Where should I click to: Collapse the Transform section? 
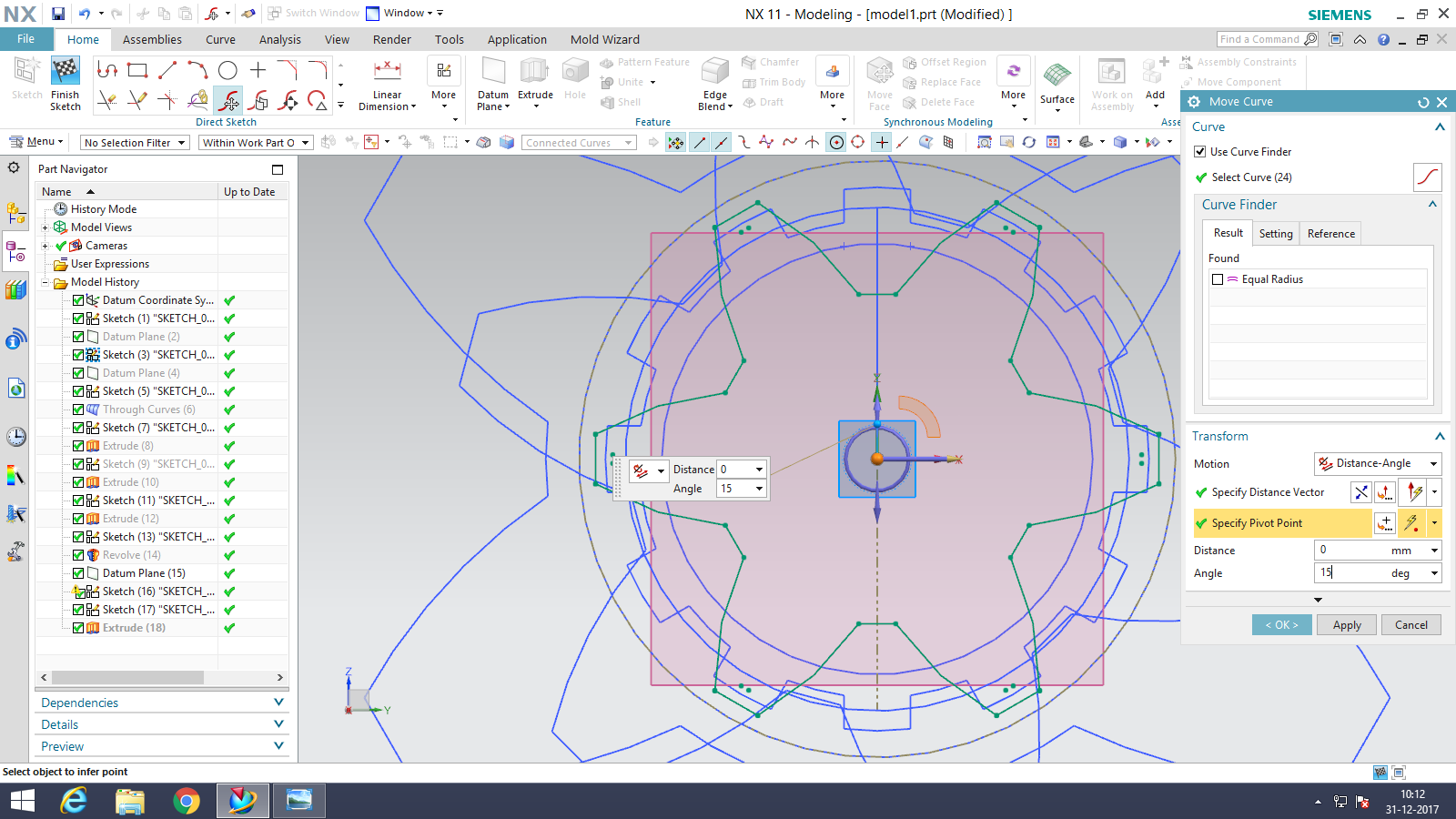coord(1440,436)
